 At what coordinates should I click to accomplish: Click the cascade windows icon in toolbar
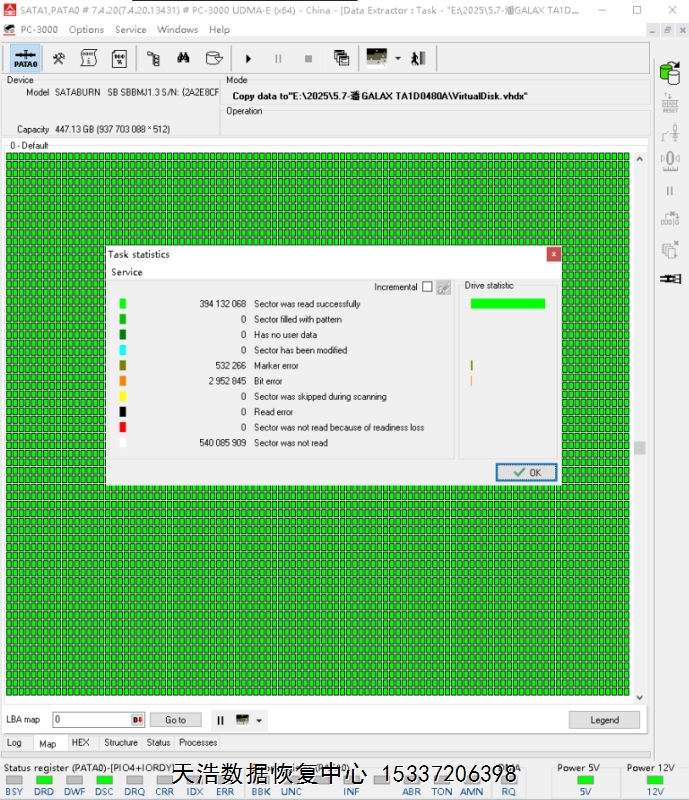pyautogui.click(x=341, y=58)
